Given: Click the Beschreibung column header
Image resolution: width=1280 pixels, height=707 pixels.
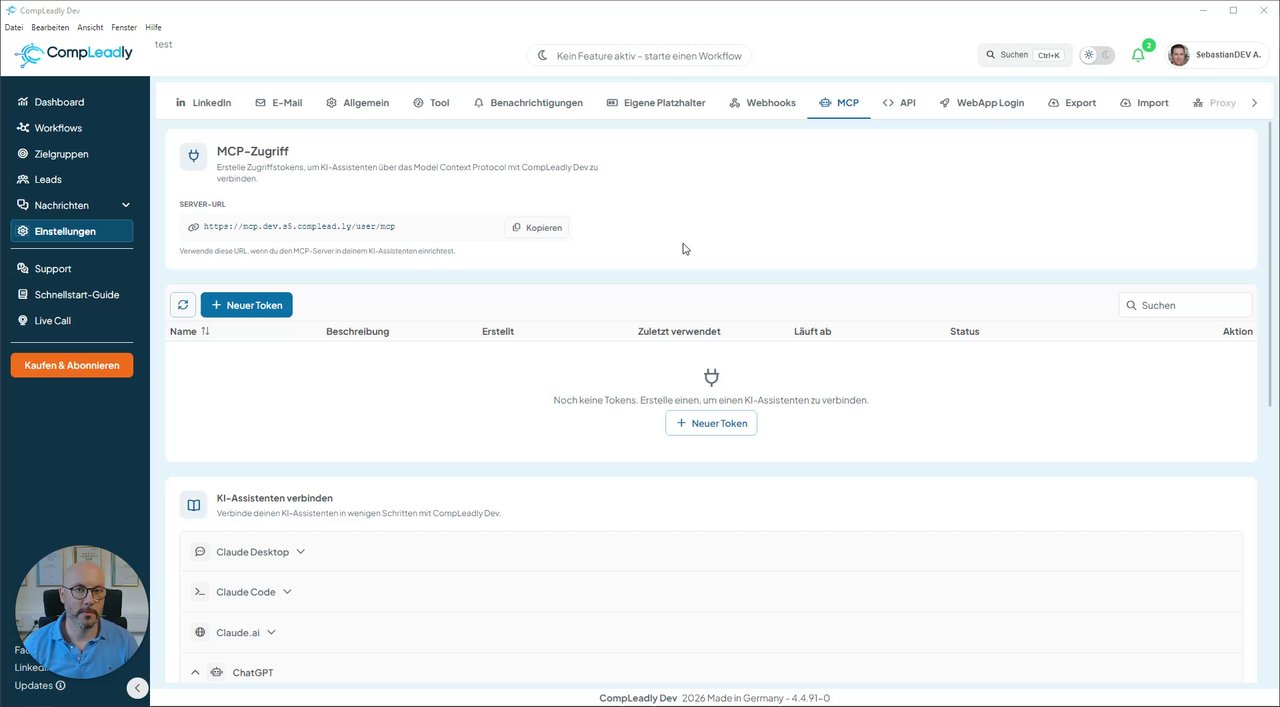Looking at the screenshot, I should point(357,331).
